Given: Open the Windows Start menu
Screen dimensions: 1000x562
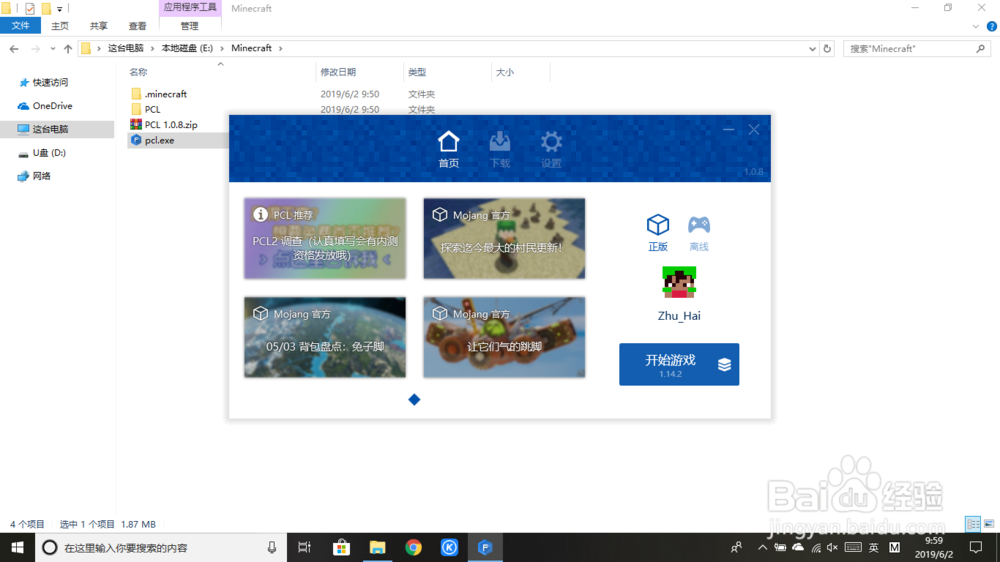Looking at the screenshot, I should point(17,547).
